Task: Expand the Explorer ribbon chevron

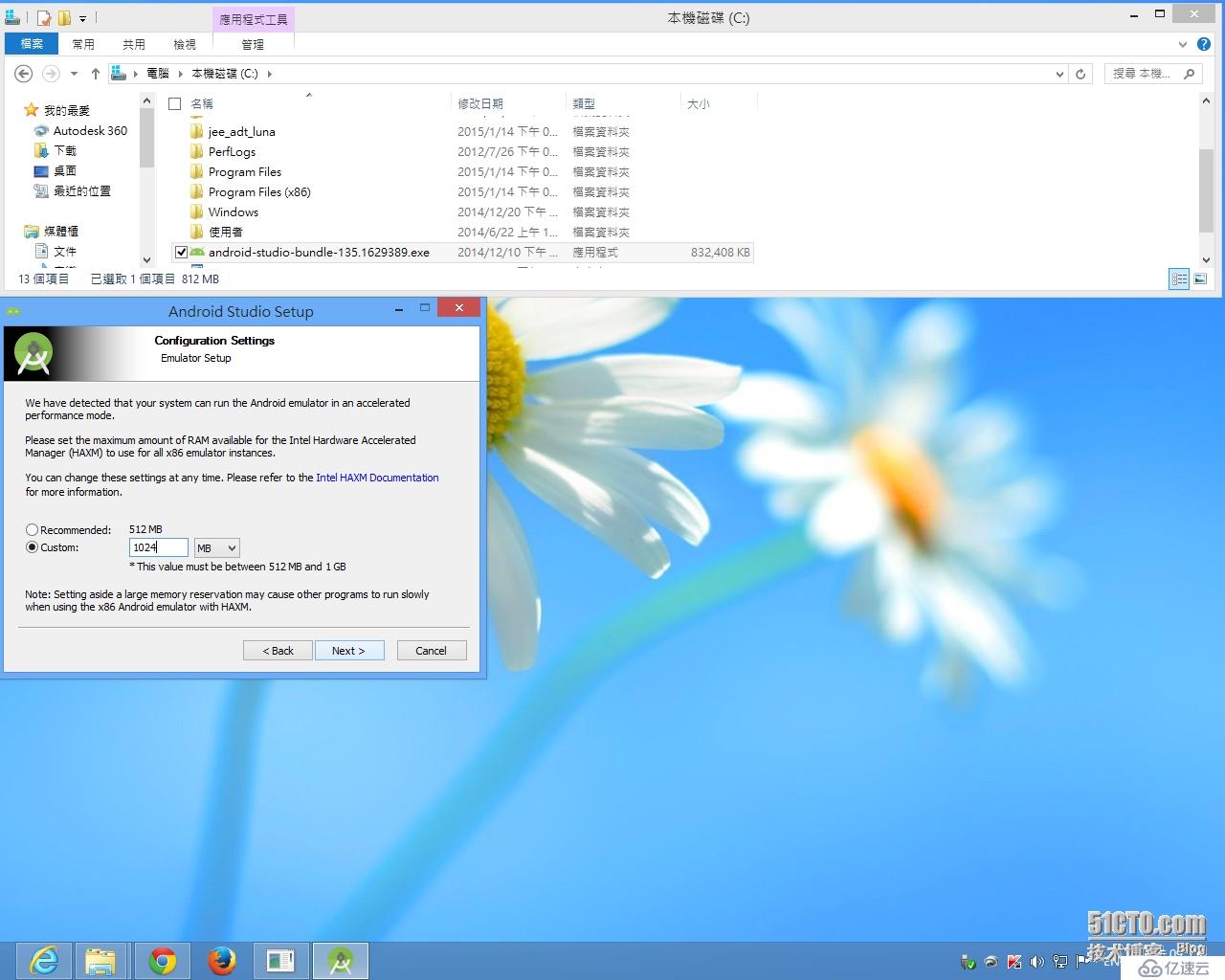Action: click(1183, 44)
